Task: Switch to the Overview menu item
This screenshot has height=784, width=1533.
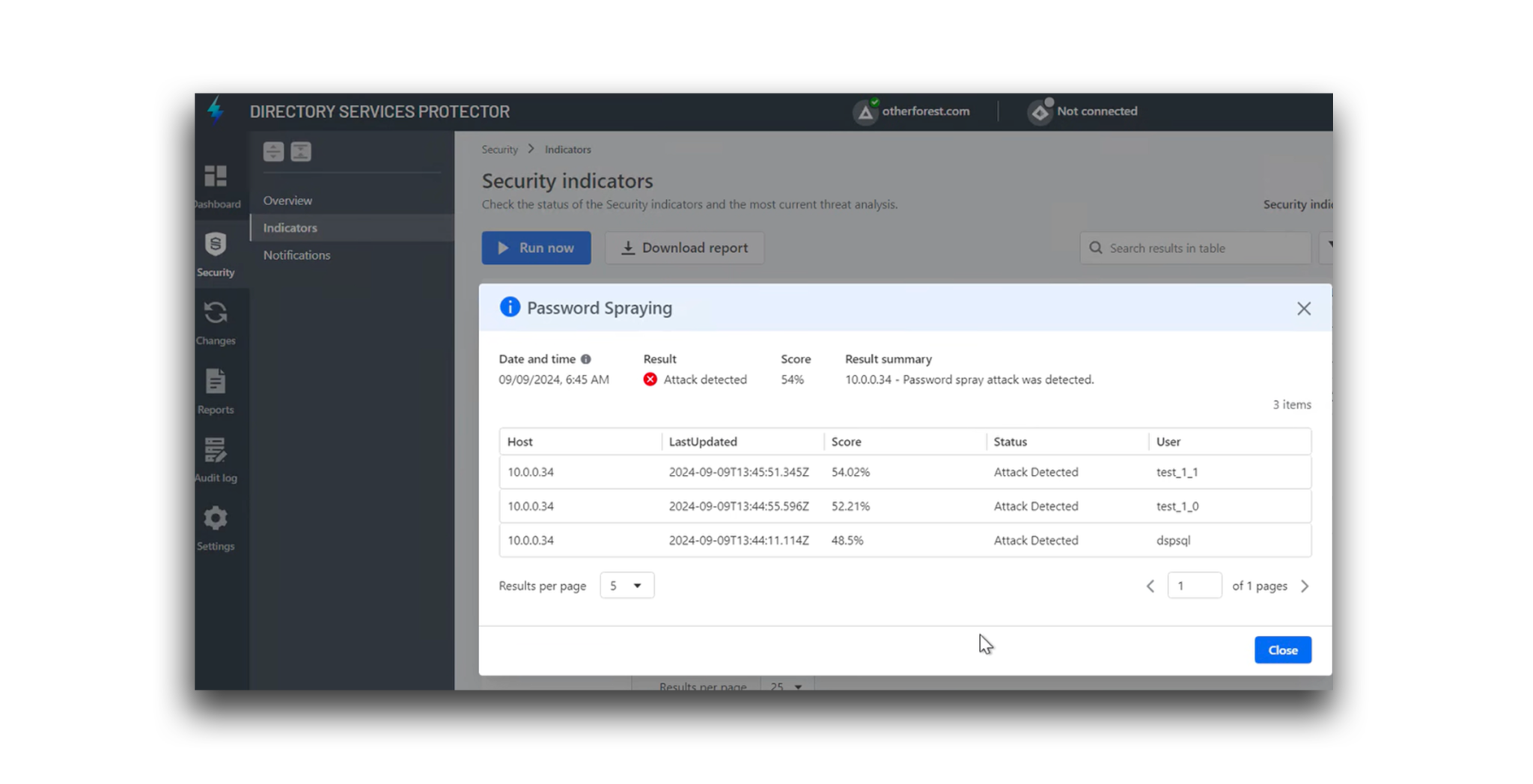Action: coord(287,200)
